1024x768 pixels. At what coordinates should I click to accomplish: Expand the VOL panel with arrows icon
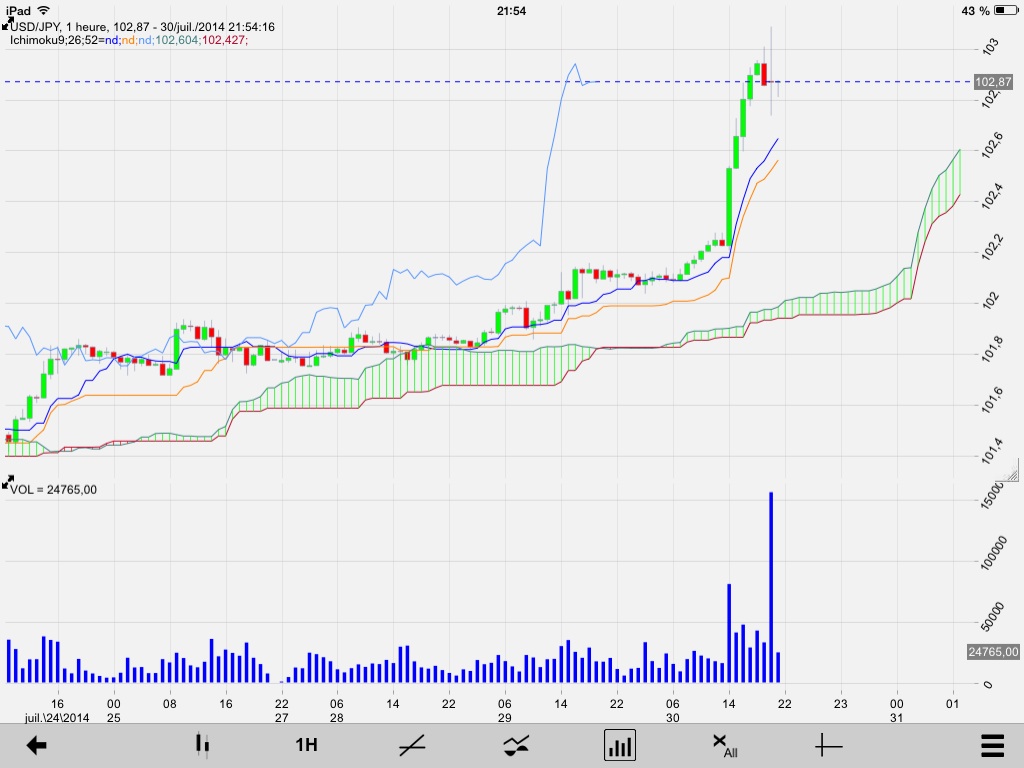pyautogui.click(x=7, y=483)
